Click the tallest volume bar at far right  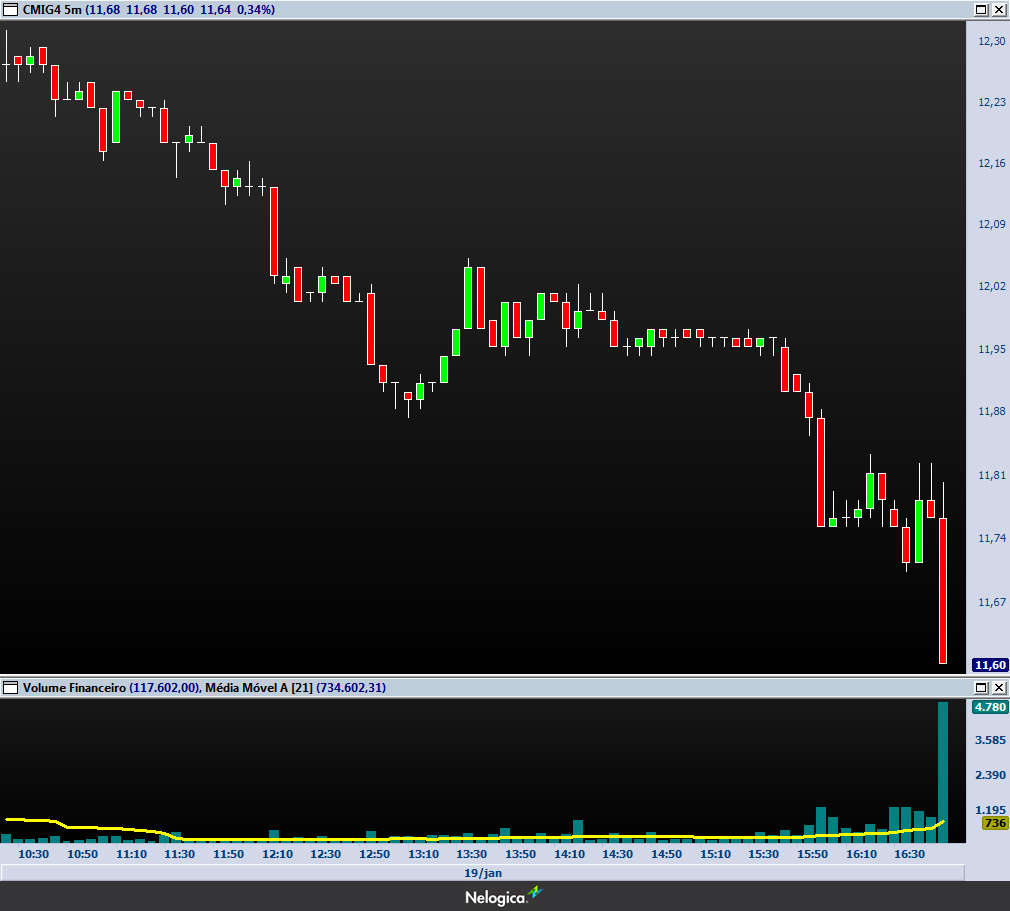pyautogui.click(x=942, y=770)
